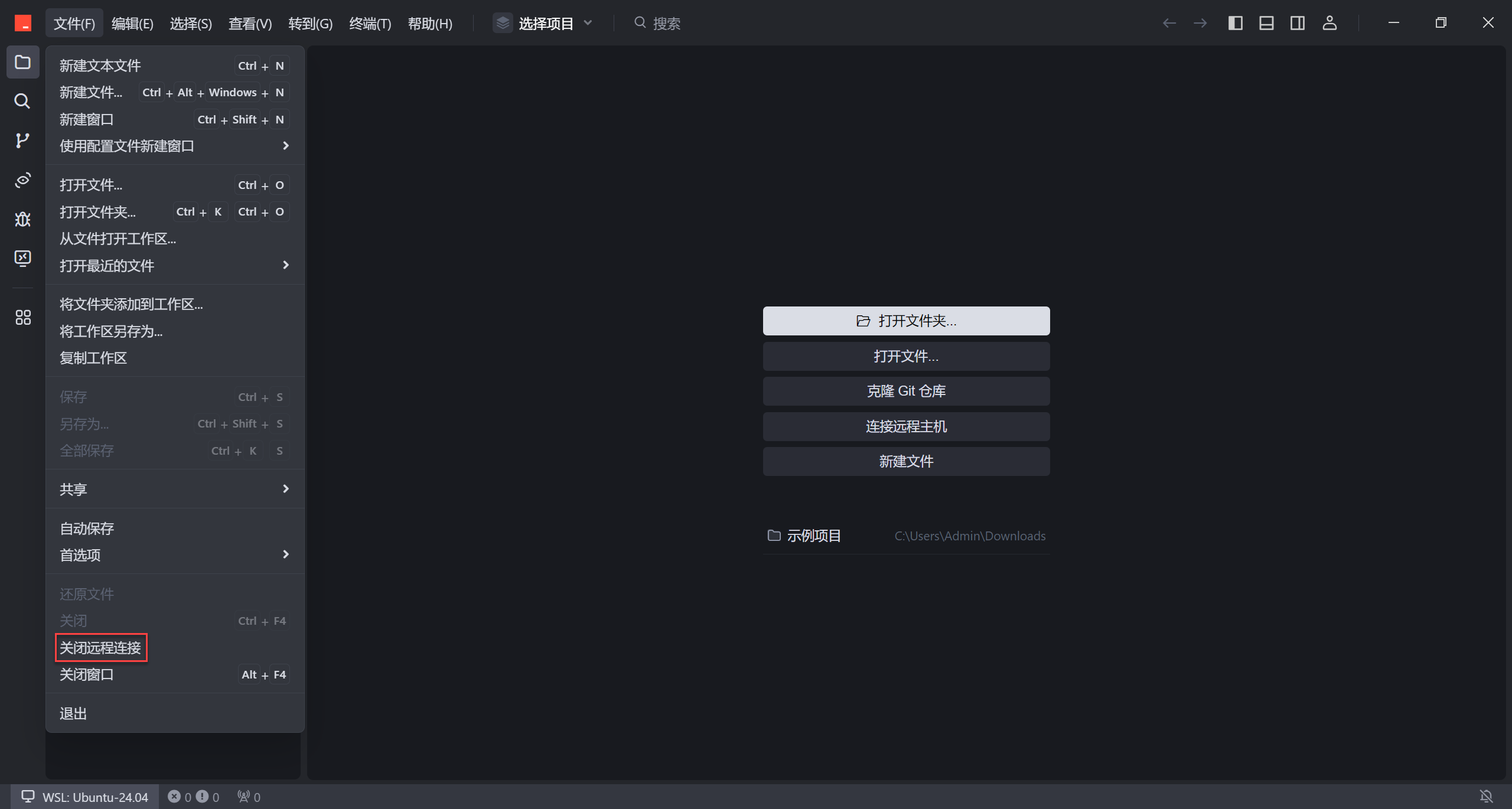Open the Run and Debug bug icon

(x=22, y=219)
